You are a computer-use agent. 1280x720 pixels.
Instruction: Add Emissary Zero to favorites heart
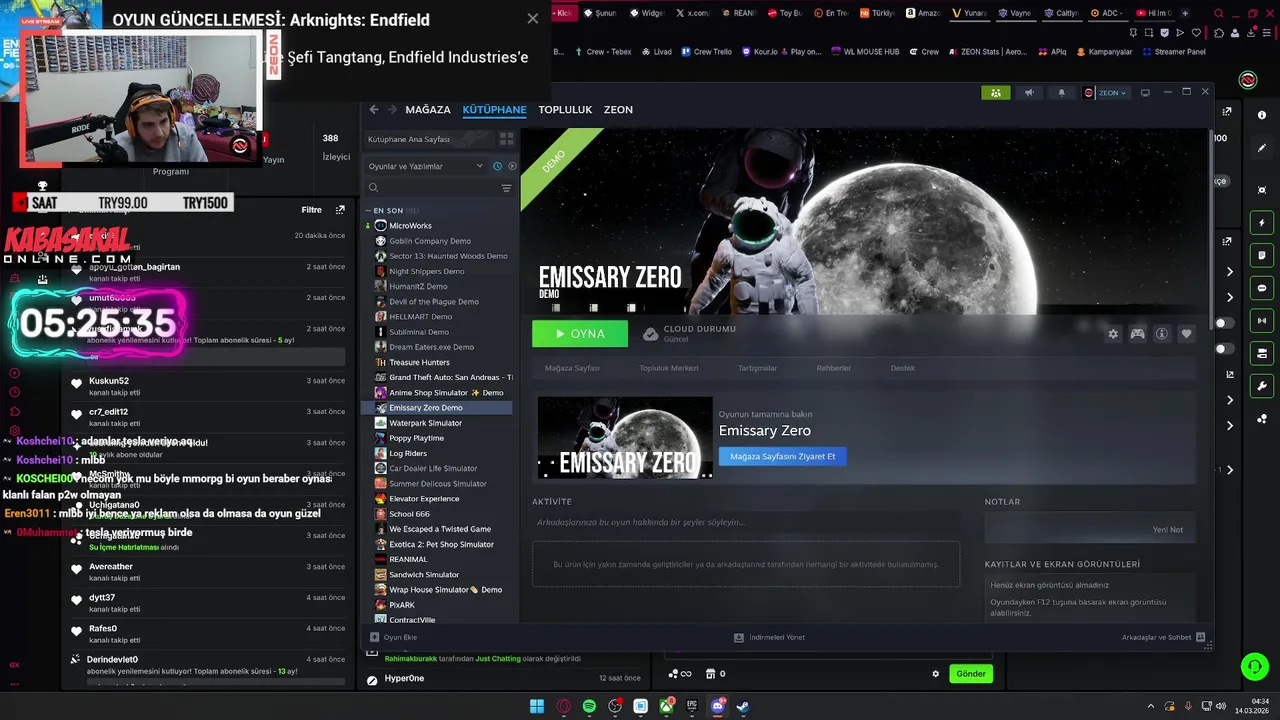pyautogui.click(x=1186, y=334)
